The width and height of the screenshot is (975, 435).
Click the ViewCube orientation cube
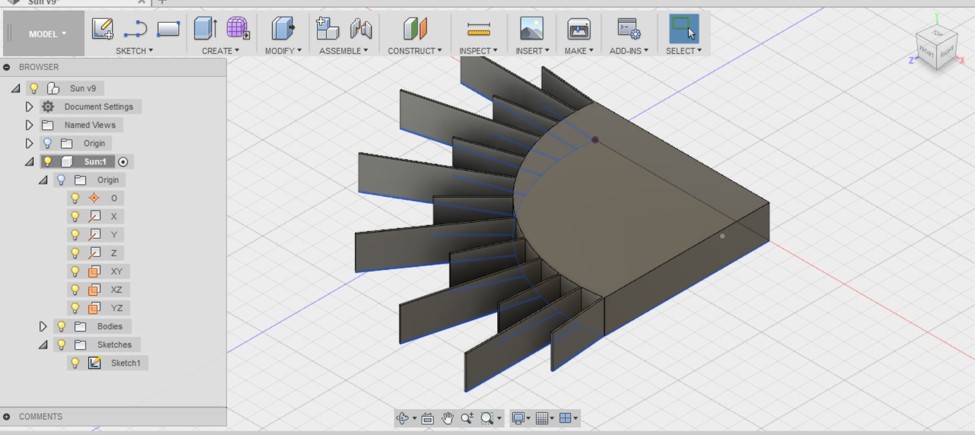pos(936,48)
